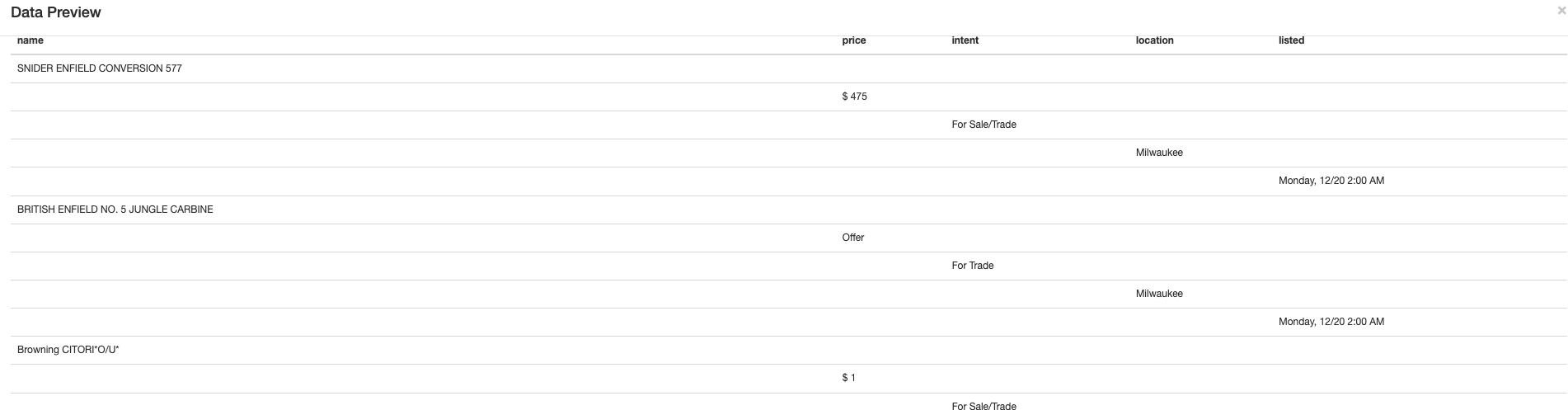This screenshot has width=1568, height=410.
Task: Click Milwaukee location for the Jungle Carbine listing
Action: click(x=1159, y=294)
